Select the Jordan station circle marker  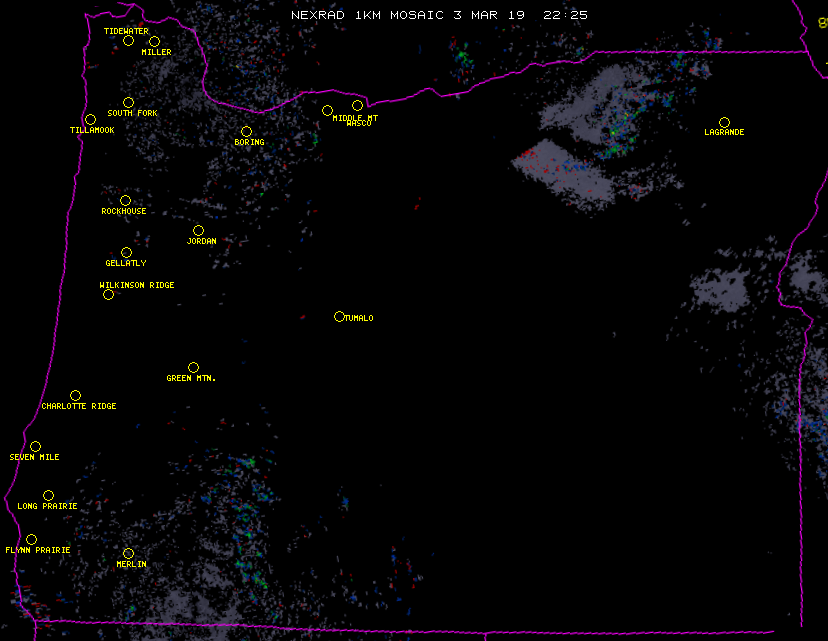click(198, 230)
